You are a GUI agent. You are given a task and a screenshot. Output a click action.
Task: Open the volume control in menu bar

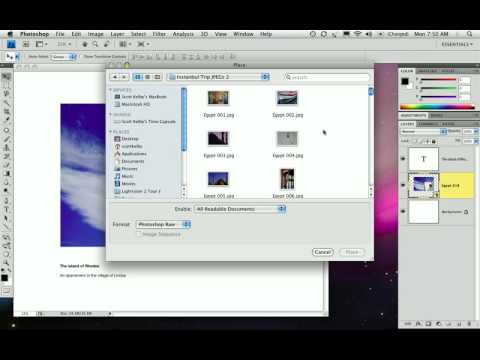point(369,34)
